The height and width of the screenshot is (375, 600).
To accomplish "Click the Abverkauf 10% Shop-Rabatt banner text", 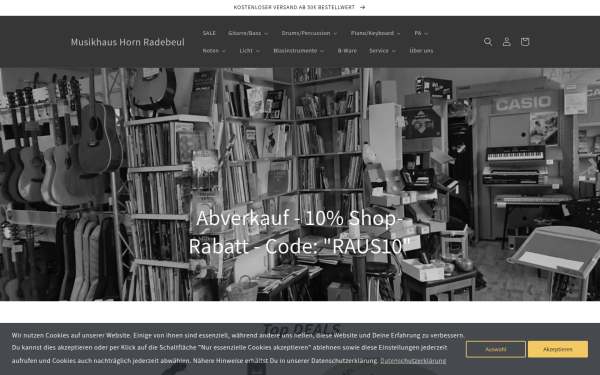I will [300, 232].
